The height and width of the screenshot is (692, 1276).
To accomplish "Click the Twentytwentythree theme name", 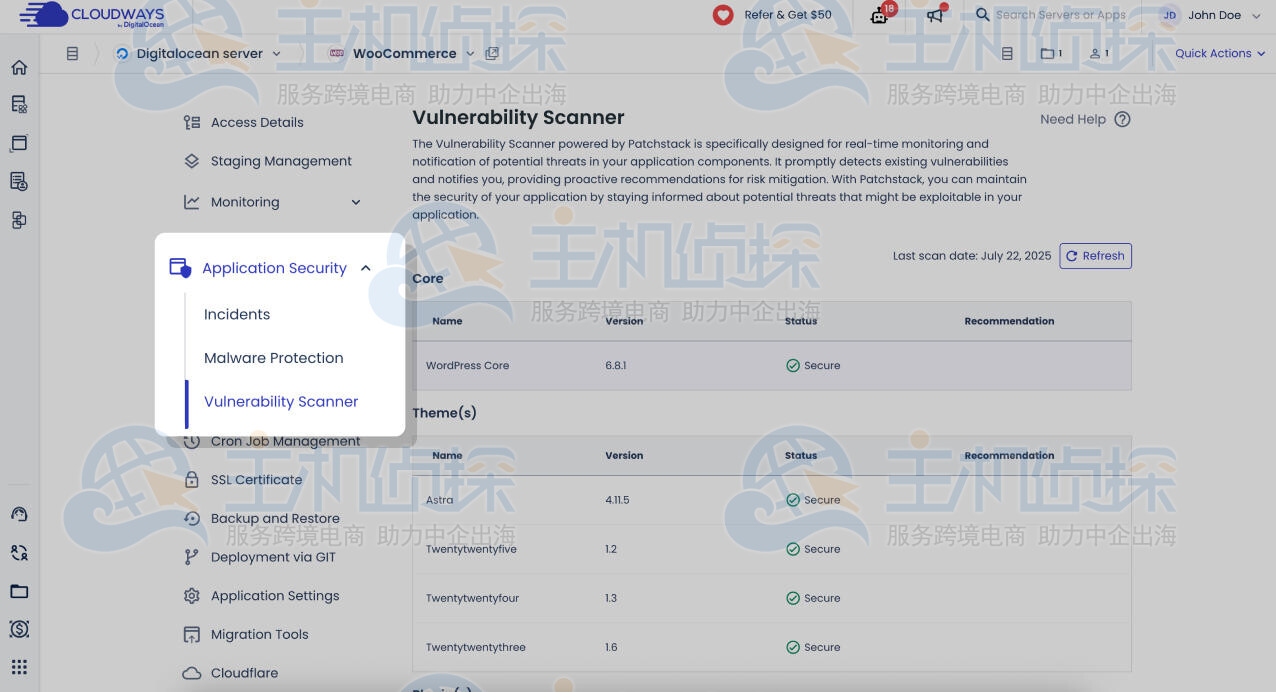I will click(x=476, y=647).
